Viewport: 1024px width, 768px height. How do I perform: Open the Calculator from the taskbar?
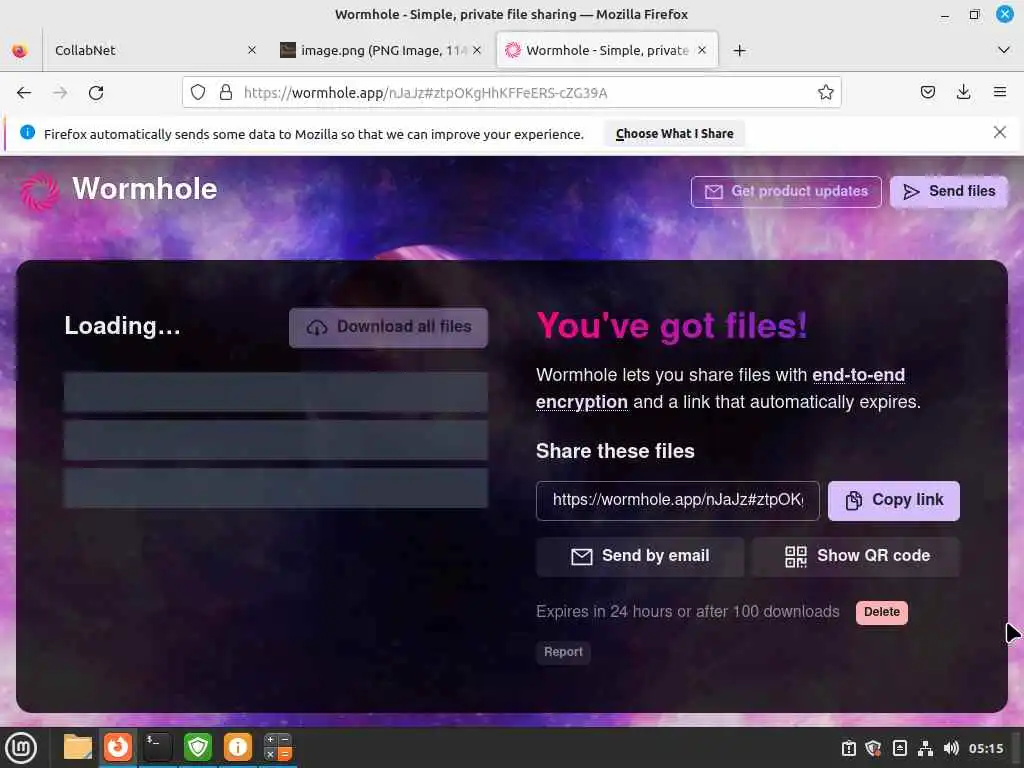pos(278,747)
